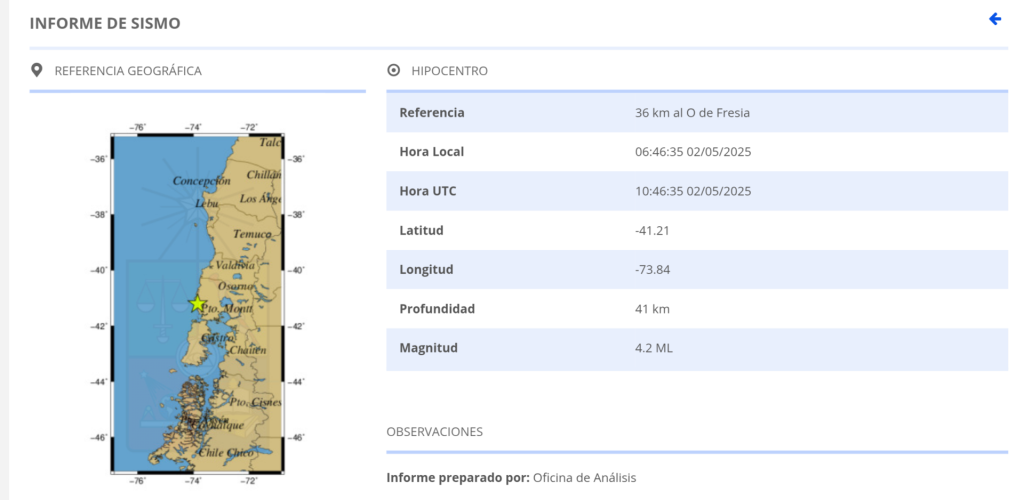
Task: Open the earthquake location map image
Action: point(197,304)
